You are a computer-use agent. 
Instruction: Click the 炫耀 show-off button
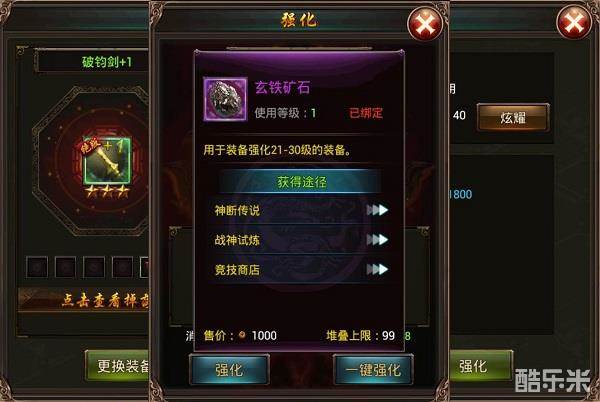point(513,118)
